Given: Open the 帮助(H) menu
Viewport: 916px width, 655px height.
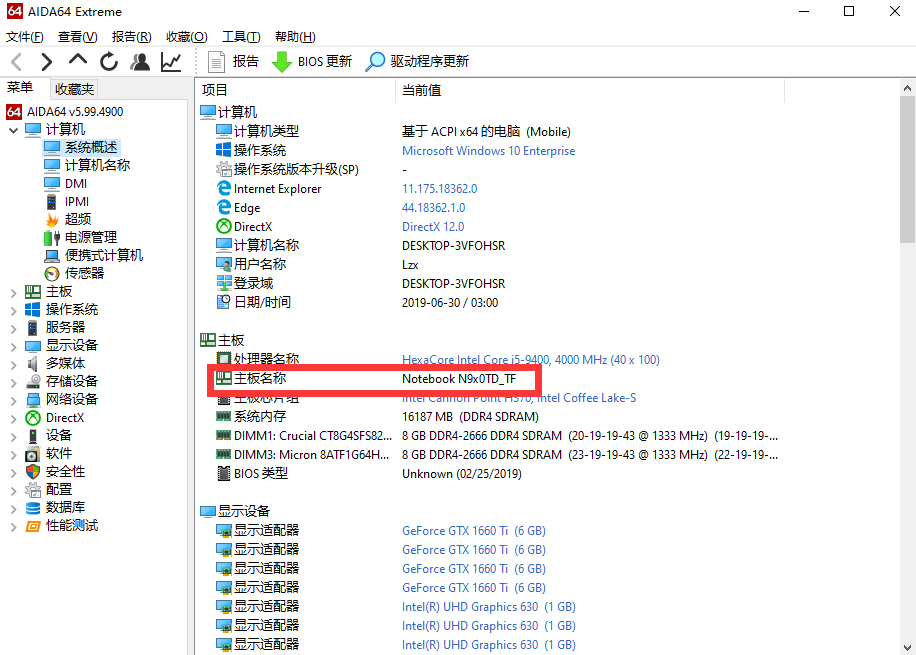Looking at the screenshot, I should coord(295,37).
